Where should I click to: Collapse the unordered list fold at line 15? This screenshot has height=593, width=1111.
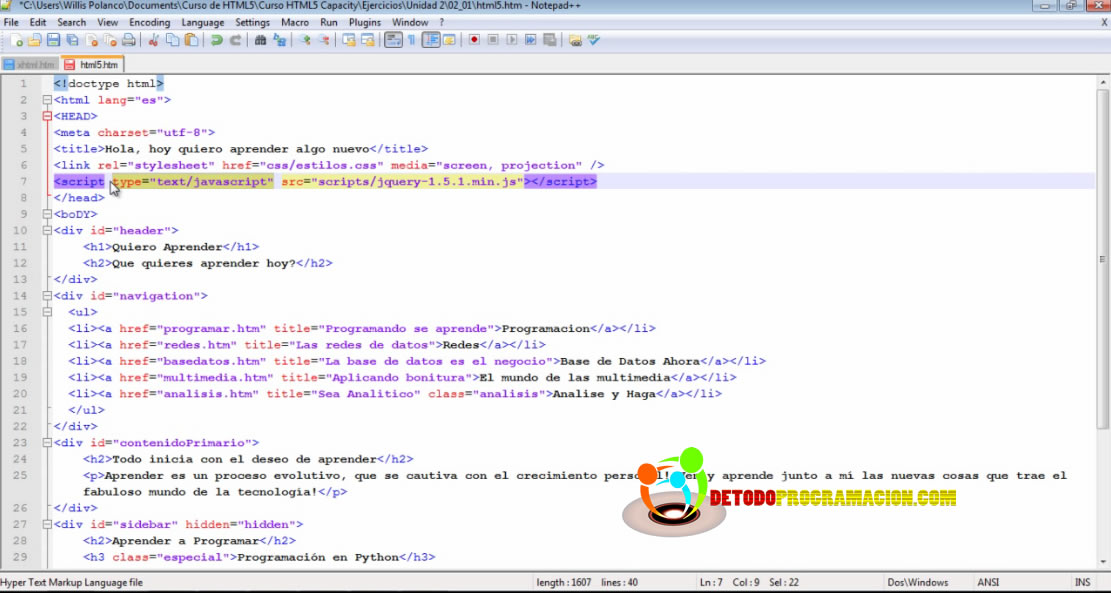coord(46,311)
